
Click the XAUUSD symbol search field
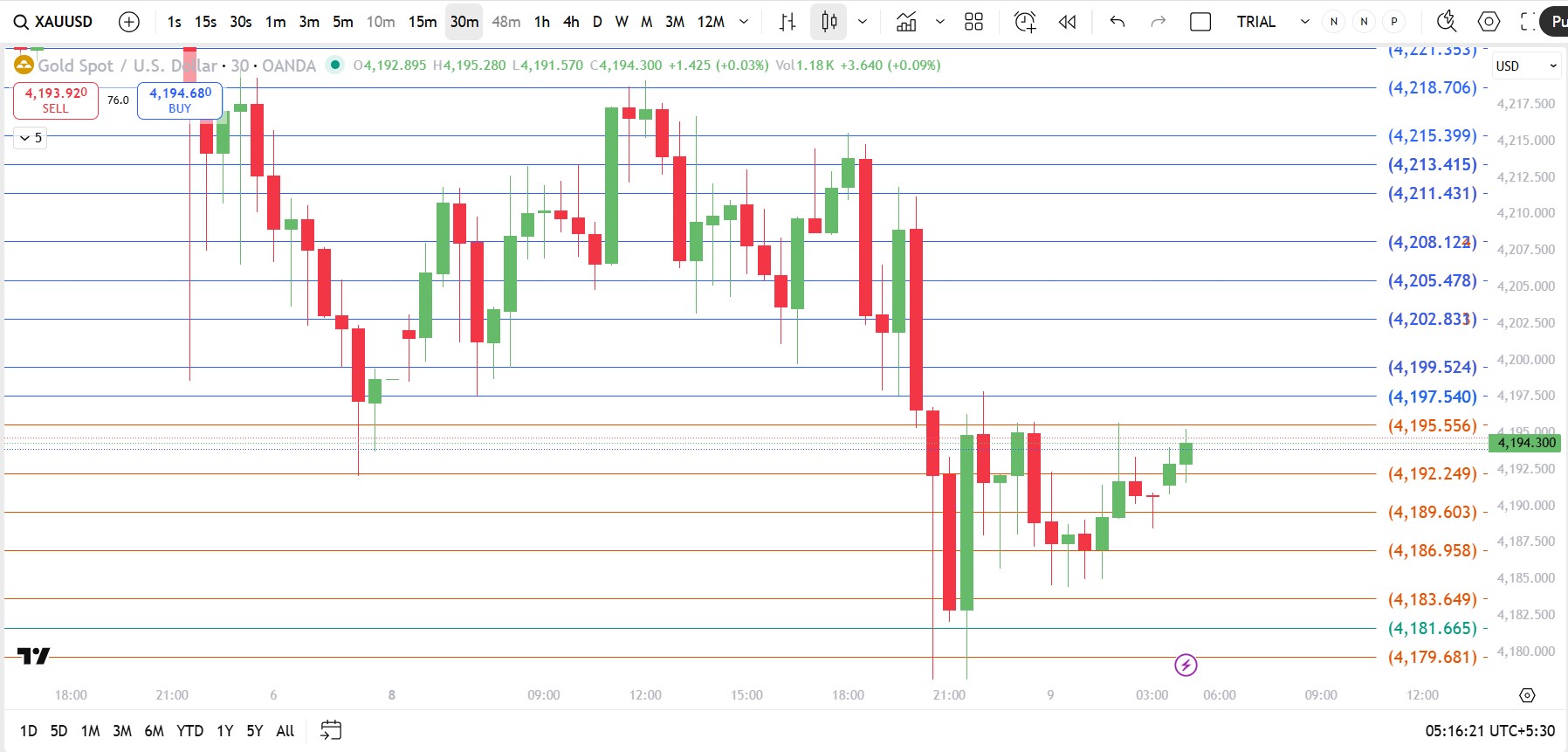click(x=54, y=22)
